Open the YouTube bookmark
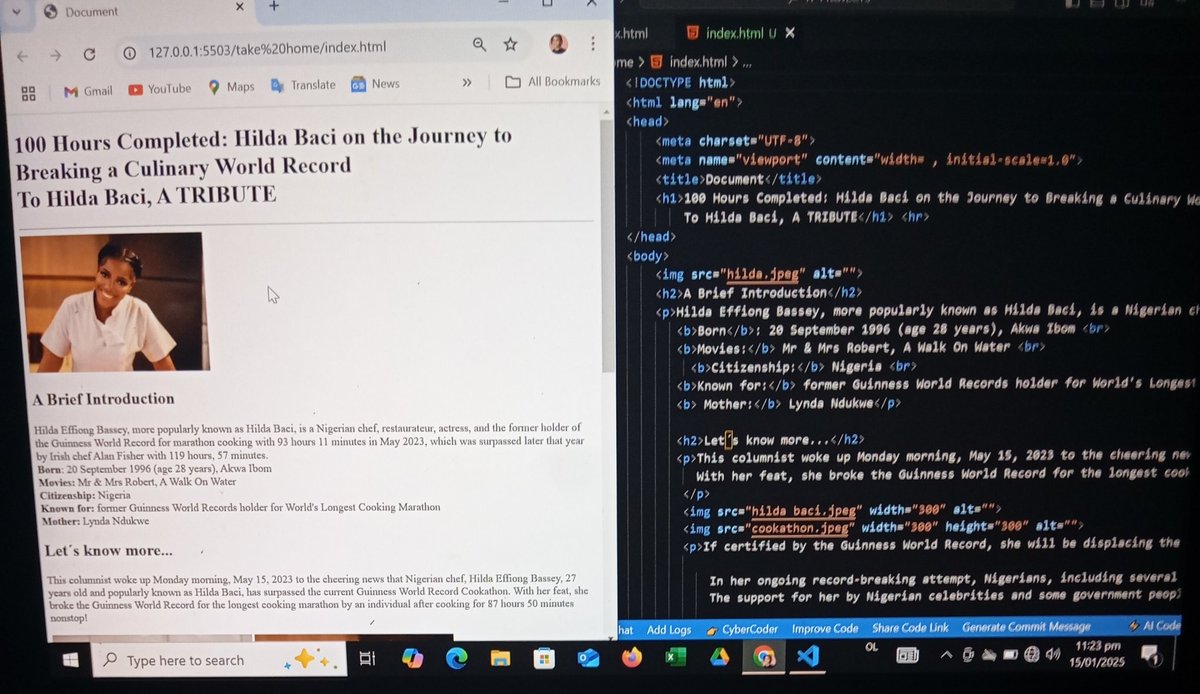1200x694 pixels. pos(159,89)
